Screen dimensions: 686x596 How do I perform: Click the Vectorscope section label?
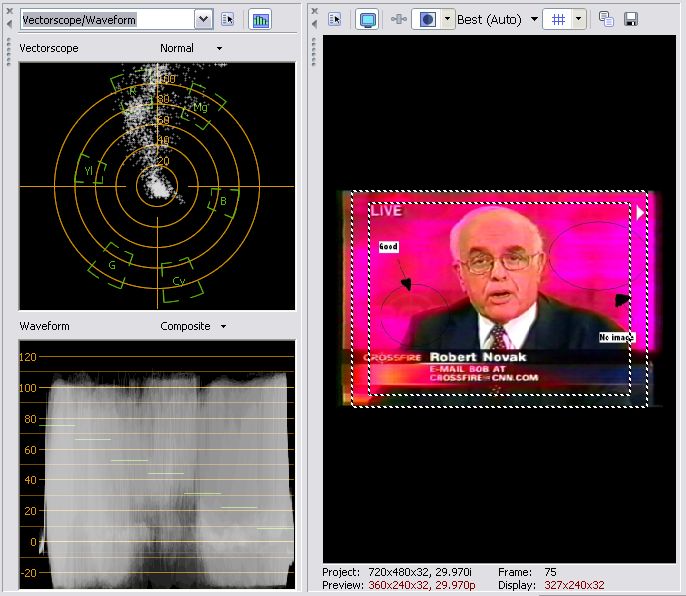pos(49,48)
